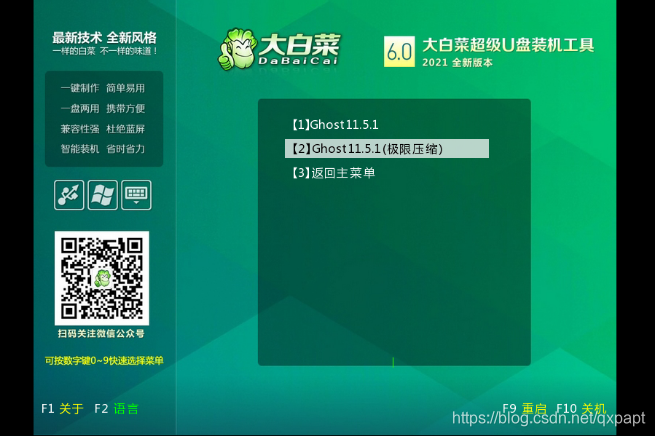Click the Windows logo icon
The width and height of the screenshot is (656, 437).
(x=102, y=195)
